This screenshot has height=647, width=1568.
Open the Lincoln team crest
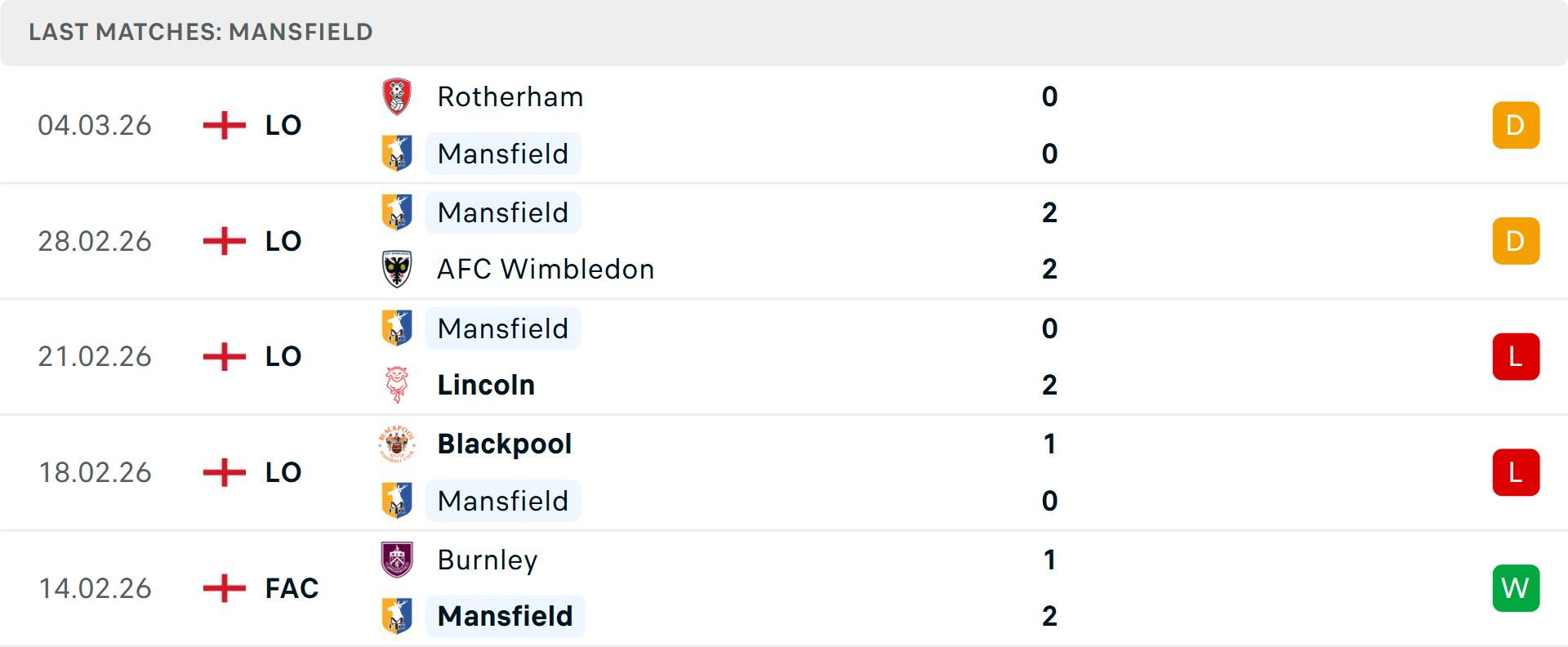pos(398,385)
